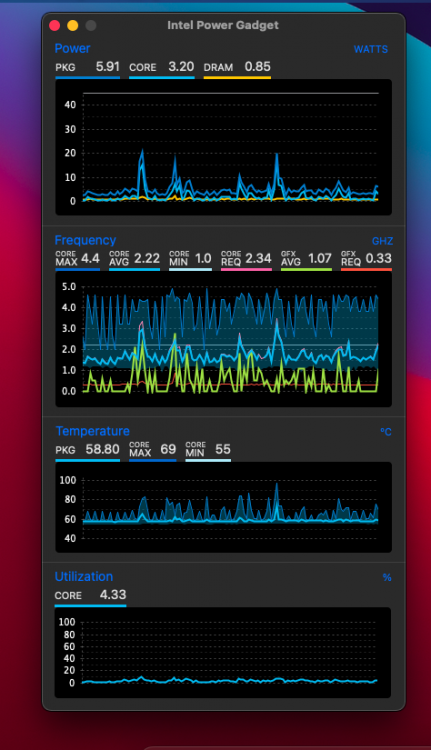
Task: Click the pink CORE REQ legend line
Action: click(246, 269)
